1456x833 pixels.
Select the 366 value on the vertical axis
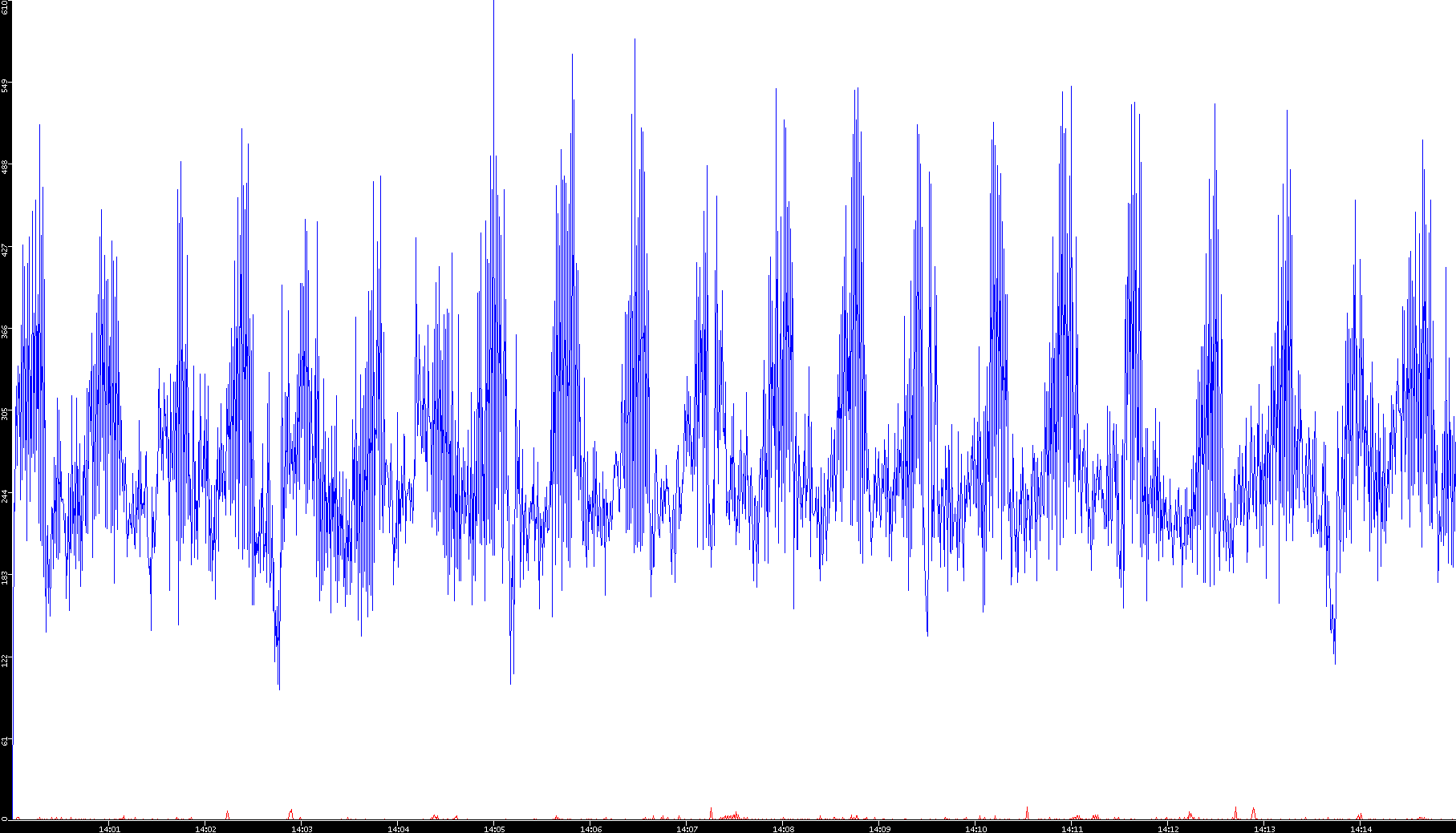[6, 331]
